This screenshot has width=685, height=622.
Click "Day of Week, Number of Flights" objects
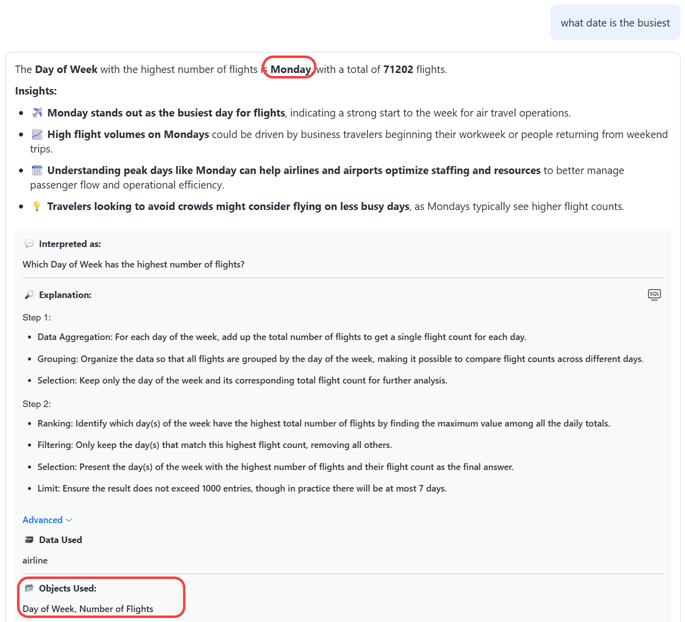[88, 609]
